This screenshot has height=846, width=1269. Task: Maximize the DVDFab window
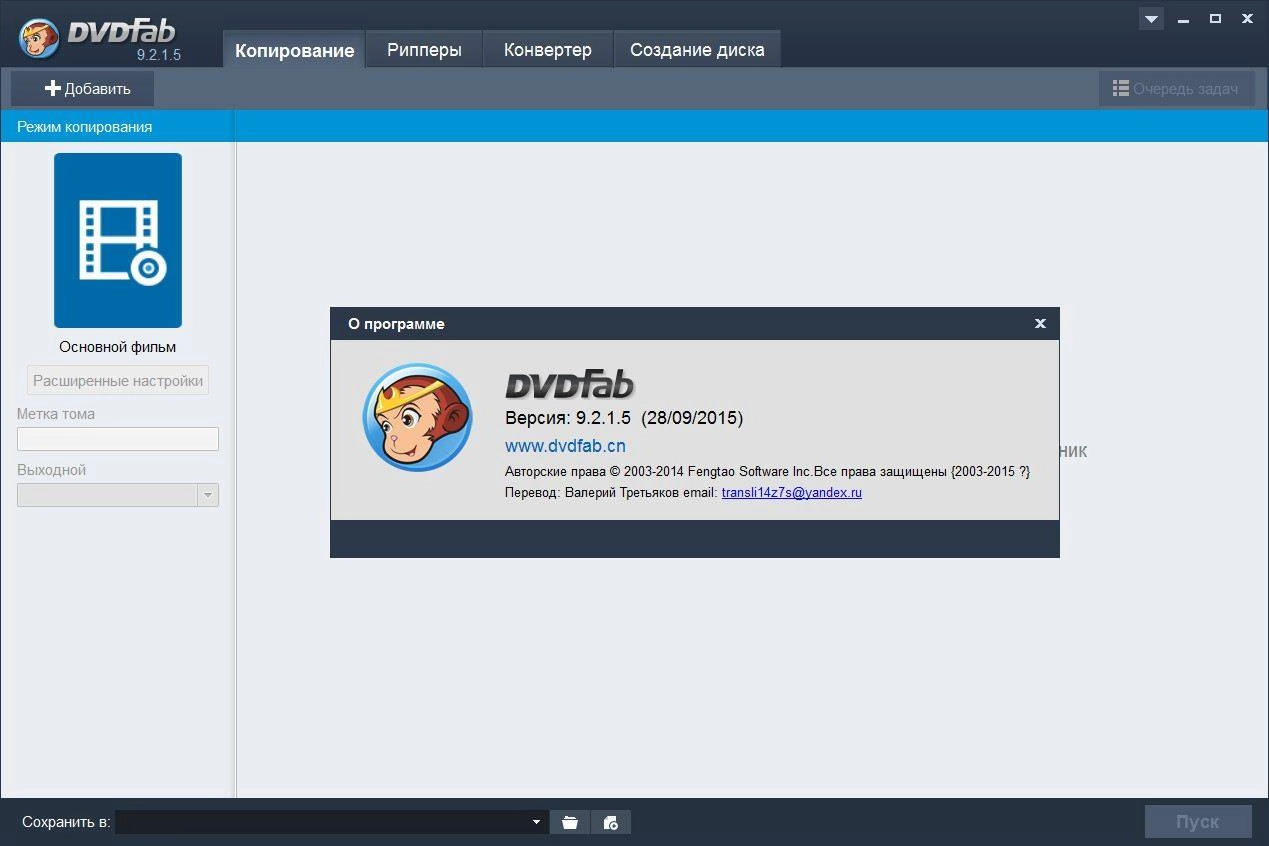click(x=1215, y=18)
